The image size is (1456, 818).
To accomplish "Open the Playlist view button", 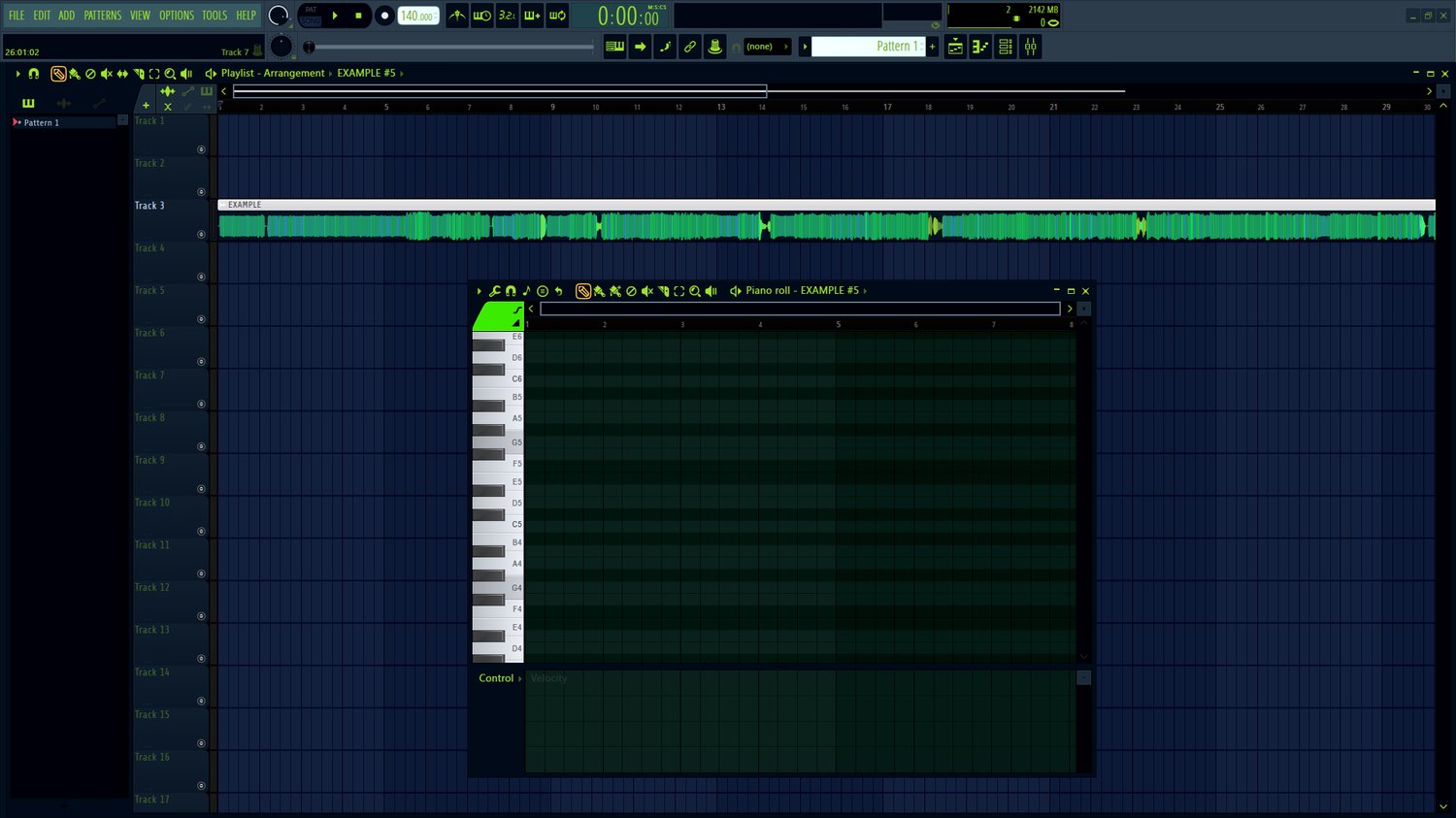I will 955,46.
